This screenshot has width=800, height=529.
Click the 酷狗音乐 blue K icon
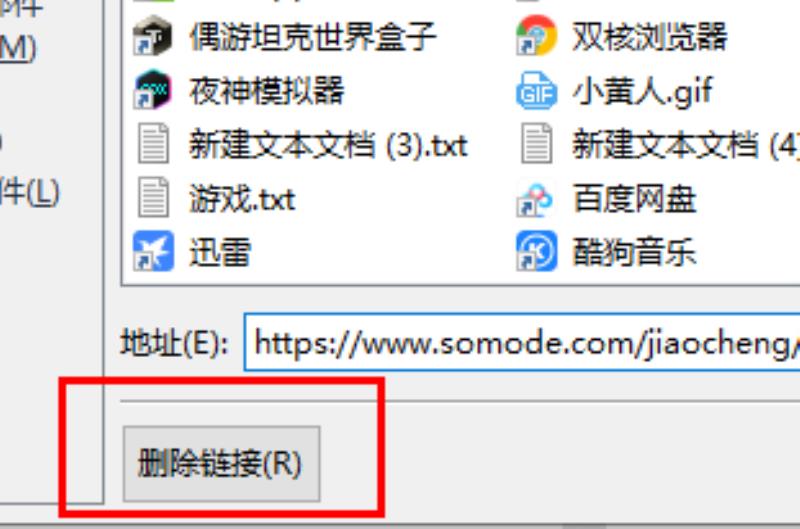536,251
